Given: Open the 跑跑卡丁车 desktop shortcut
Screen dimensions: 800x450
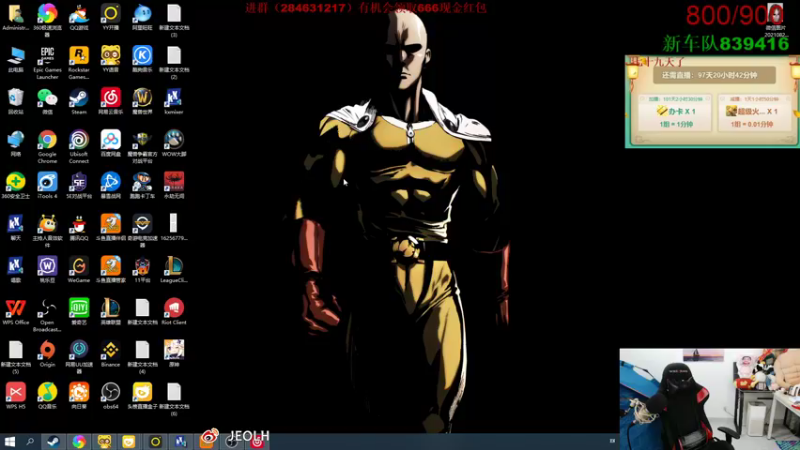Looking at the screenshot, I should tap(142, 185).
